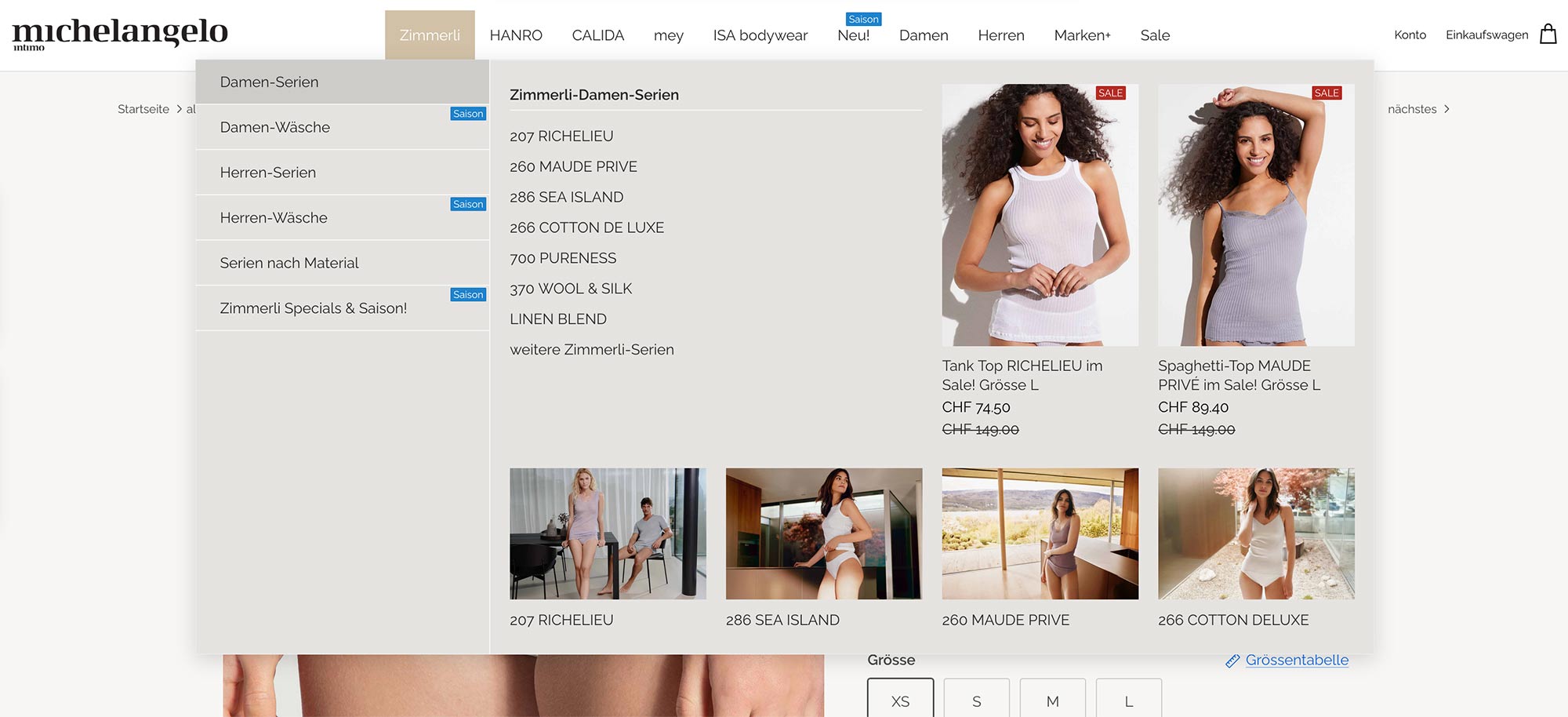Open the shopping bag icon
The image size is (1568, 717).
coord(1548,35)
